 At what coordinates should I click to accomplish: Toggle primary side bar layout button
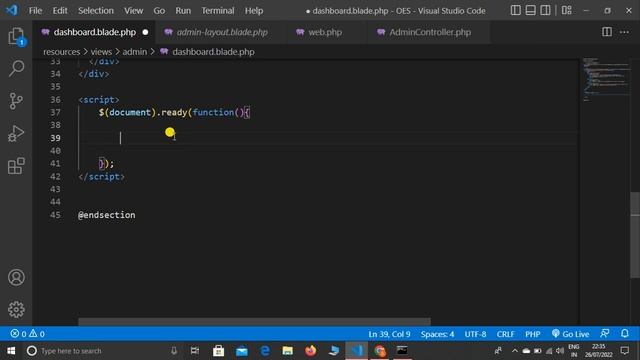click(x=516, y=11)
